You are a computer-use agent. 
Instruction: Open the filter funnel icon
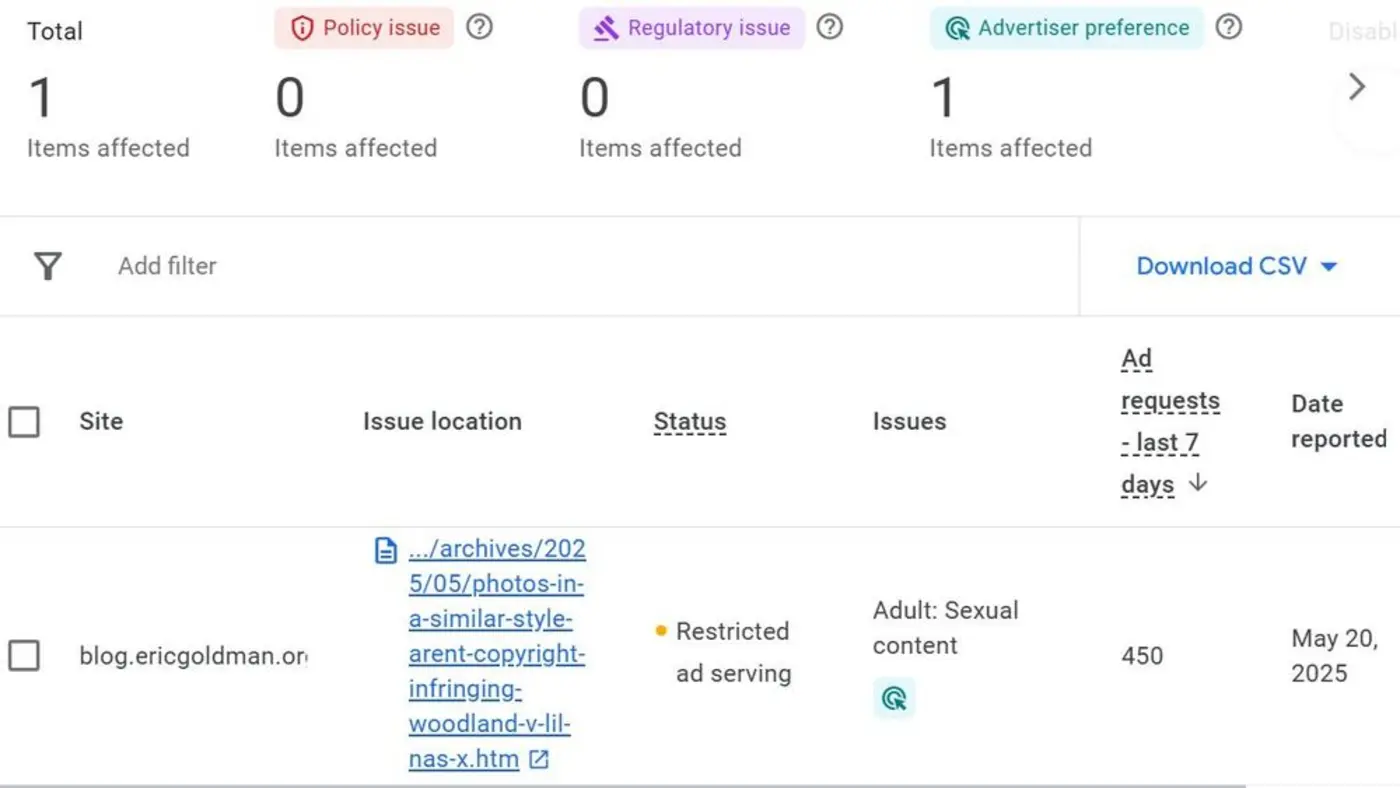pyautogui.click(x=46, y=266)
